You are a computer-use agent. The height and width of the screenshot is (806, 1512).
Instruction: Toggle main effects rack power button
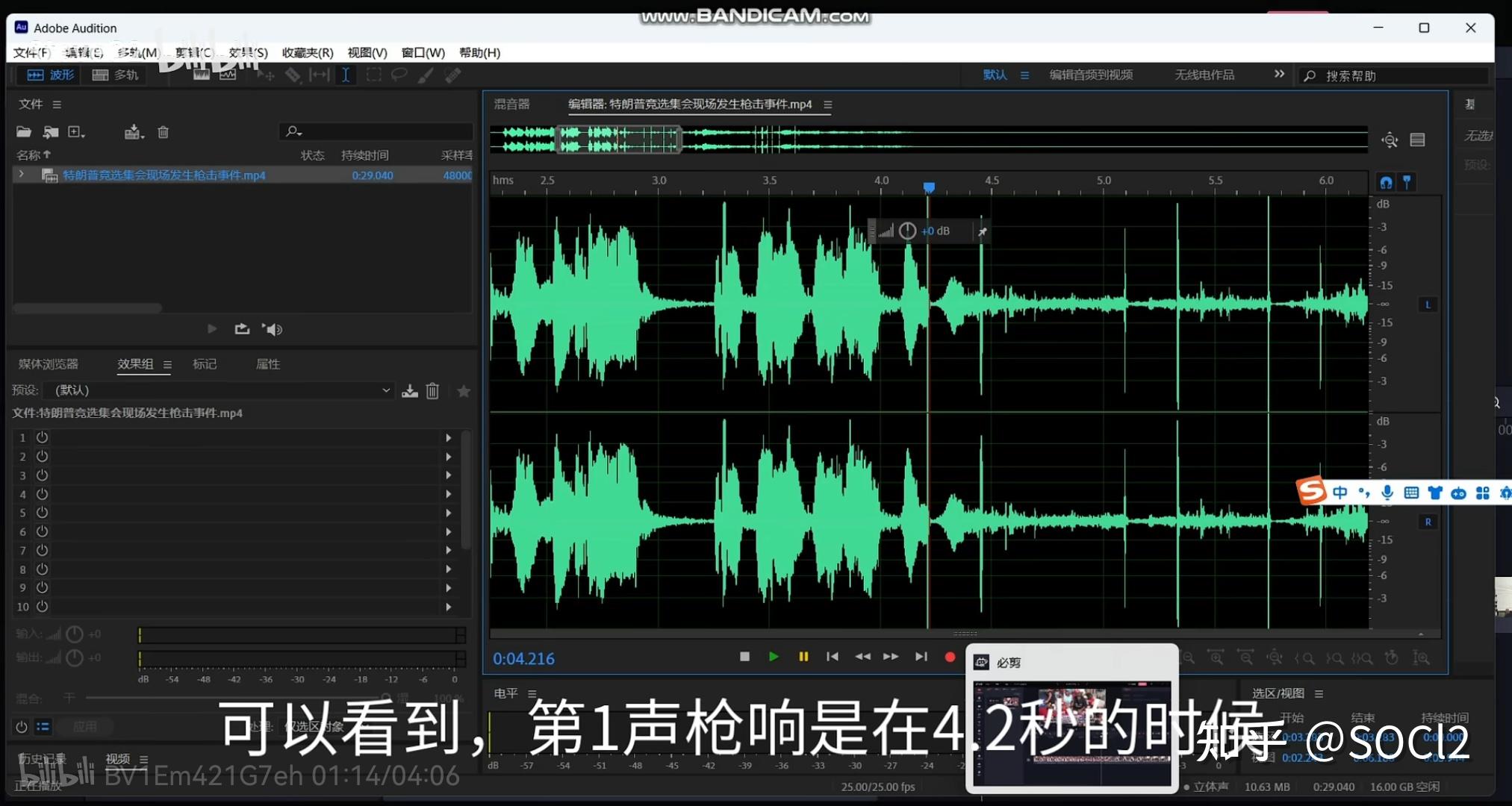click(x=22, y=727)
